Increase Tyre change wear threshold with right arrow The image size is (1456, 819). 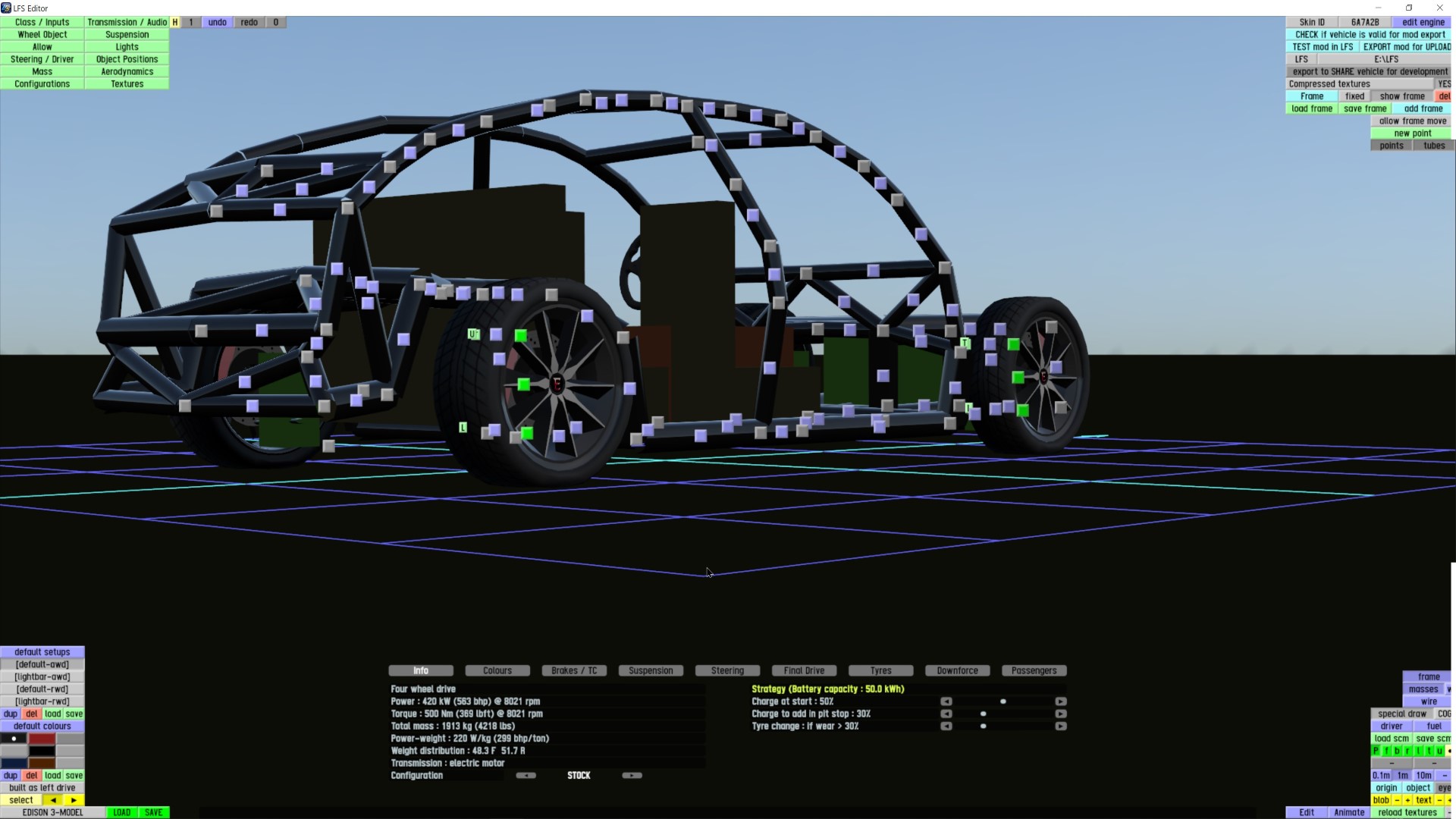pyautogui.click(x=1060, y=726)
